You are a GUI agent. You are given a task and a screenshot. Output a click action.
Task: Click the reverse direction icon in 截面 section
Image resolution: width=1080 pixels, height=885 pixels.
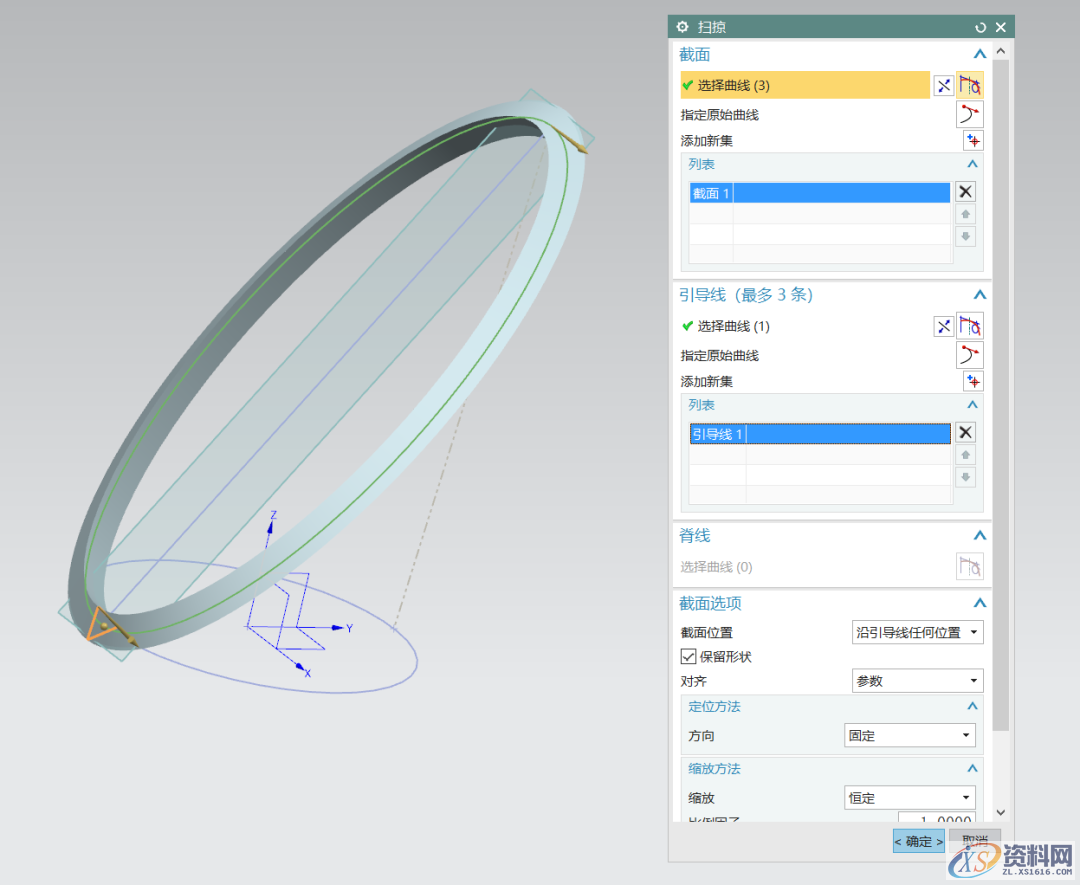pyautogui.click(x=943, y=86)
